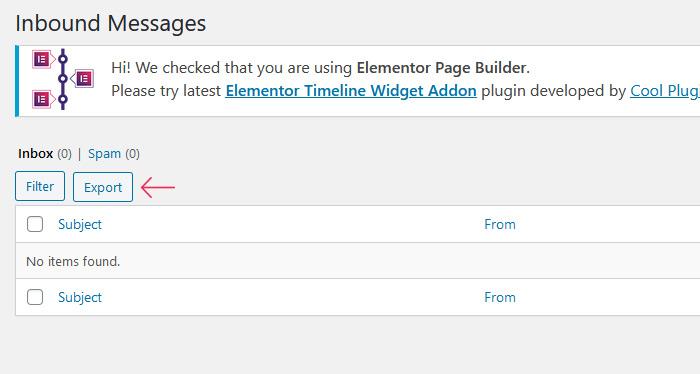Switch to the Spam view
Image resolution: width=700 pixels, height=374 pixels.
pyautogui.click(x=104, y=154)
